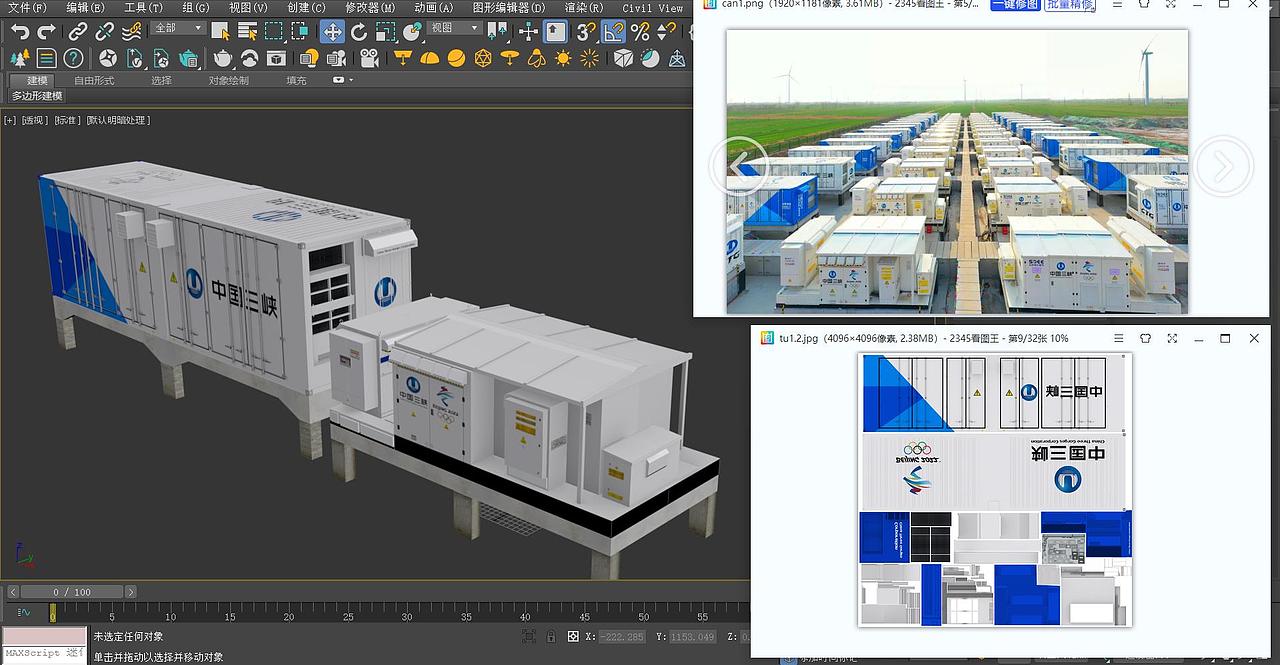
Task: Open the menu icon in tu1.2.jpg viewer
Action: tap(1119, 338)
